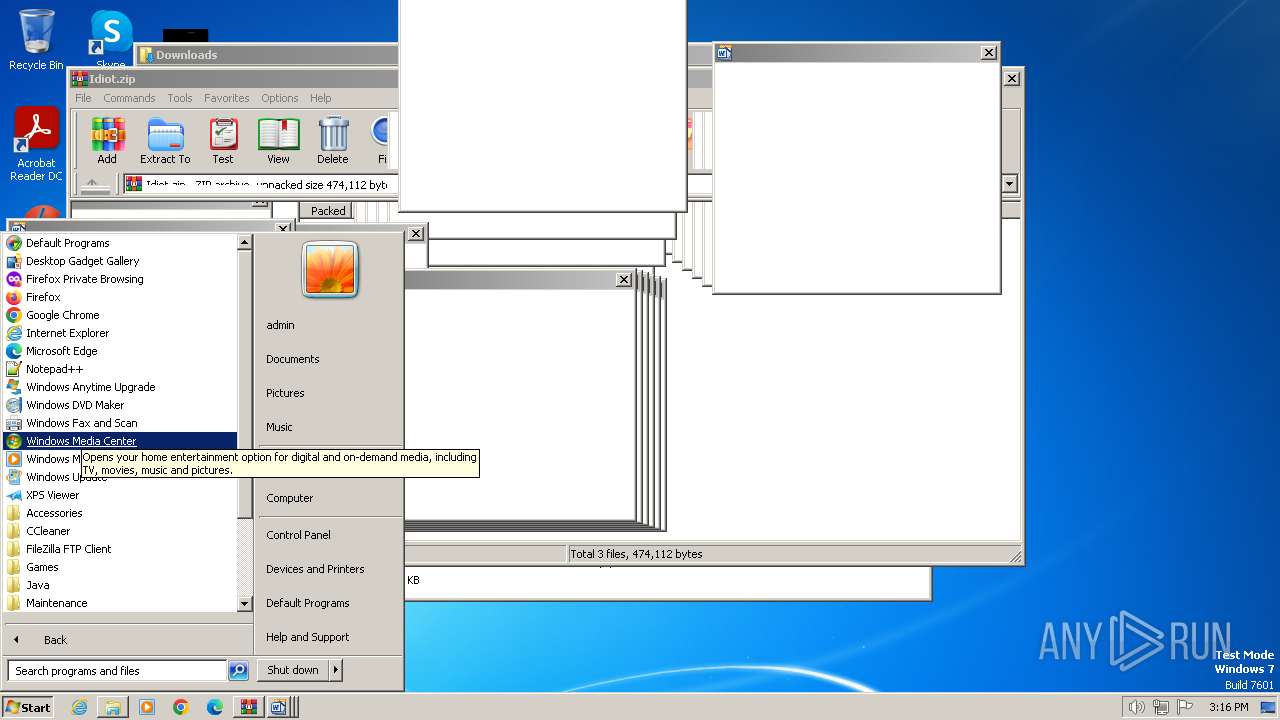Click the Test archive toolbar button
This screenshot has height=720, width=1280.
point(223,141)
